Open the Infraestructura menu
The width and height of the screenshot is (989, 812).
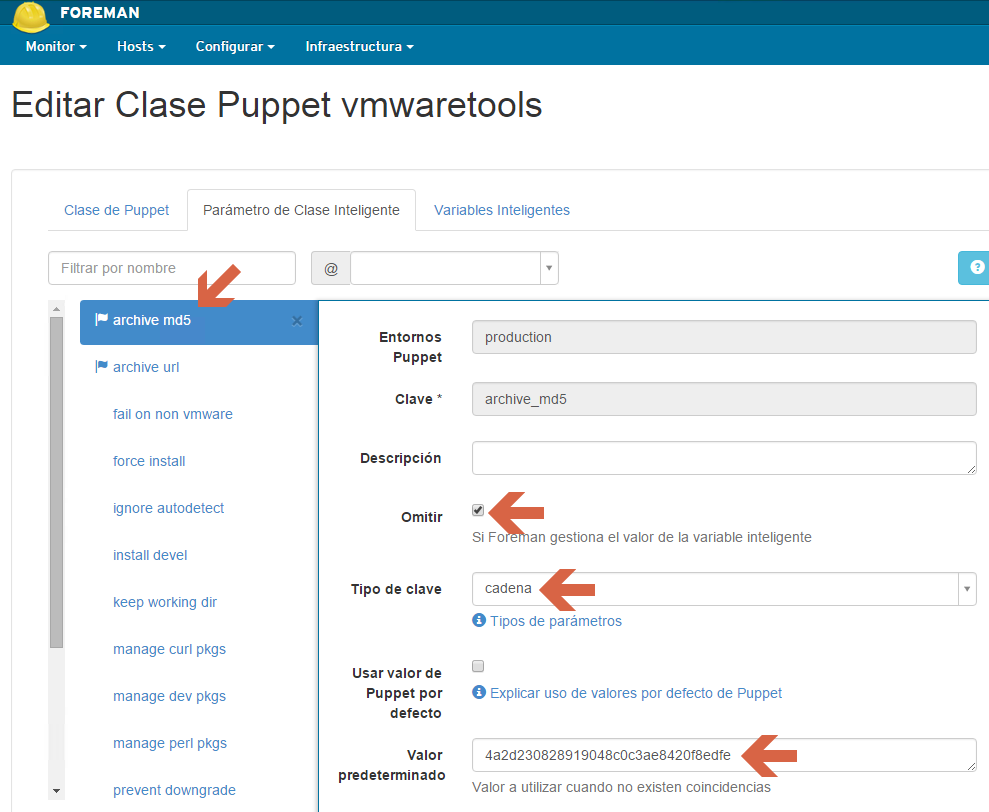pos(360,46)
